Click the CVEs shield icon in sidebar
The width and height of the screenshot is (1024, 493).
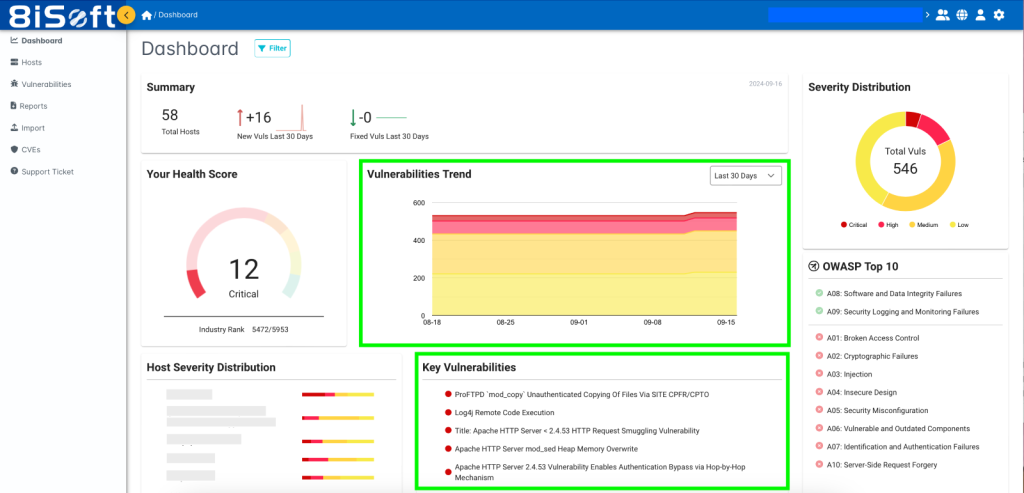[x=14, y=150]
